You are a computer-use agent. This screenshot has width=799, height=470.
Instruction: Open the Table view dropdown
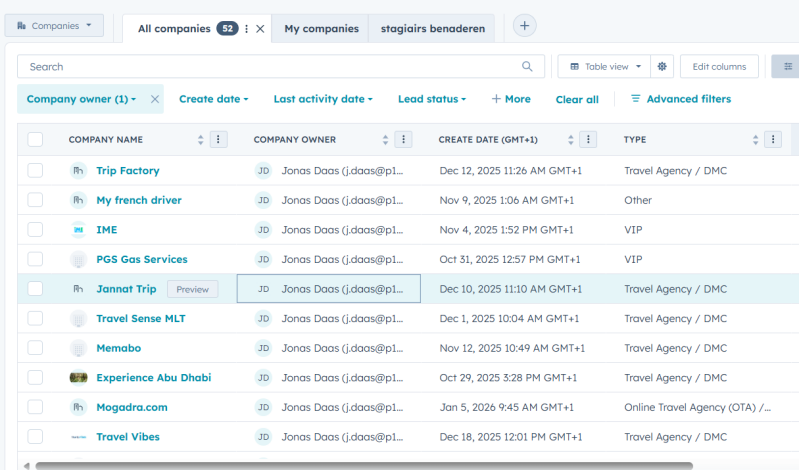(604, 67)
